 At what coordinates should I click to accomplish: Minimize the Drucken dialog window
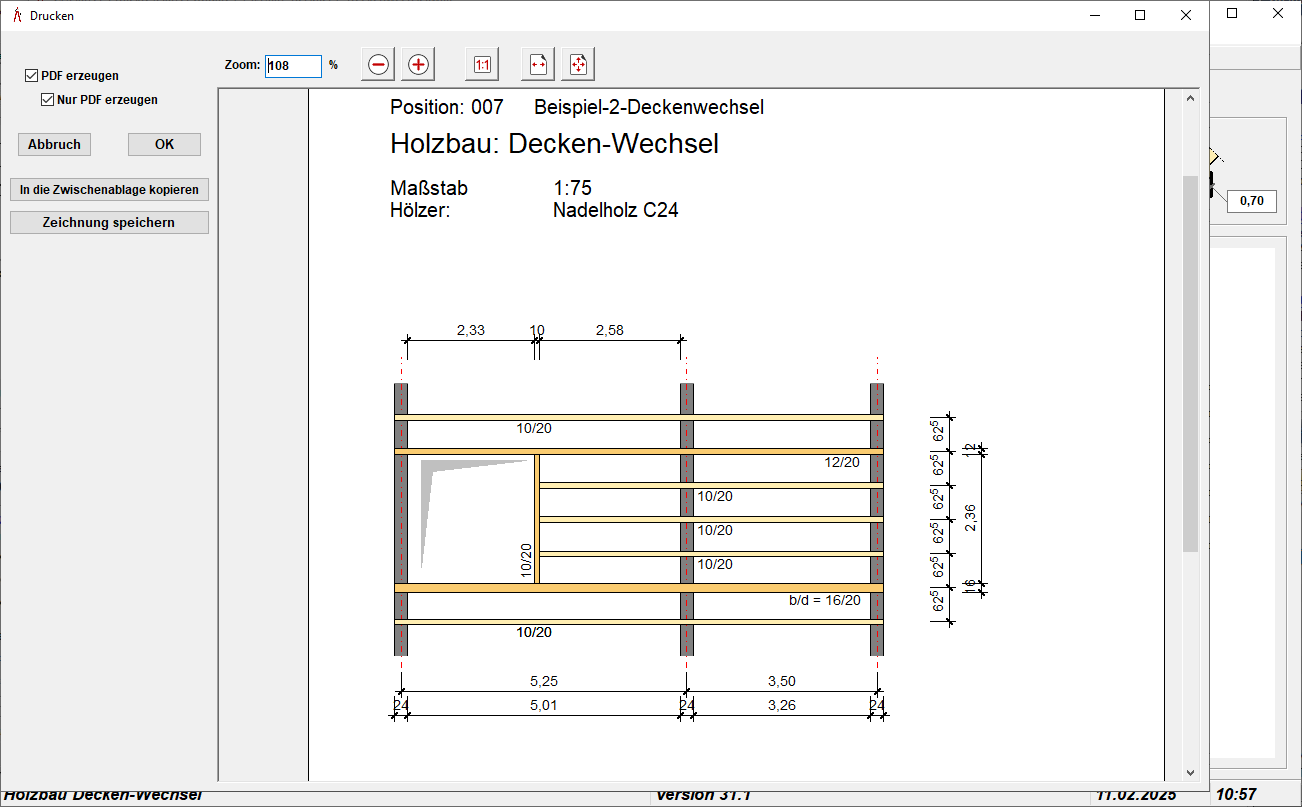point(1095,15)
